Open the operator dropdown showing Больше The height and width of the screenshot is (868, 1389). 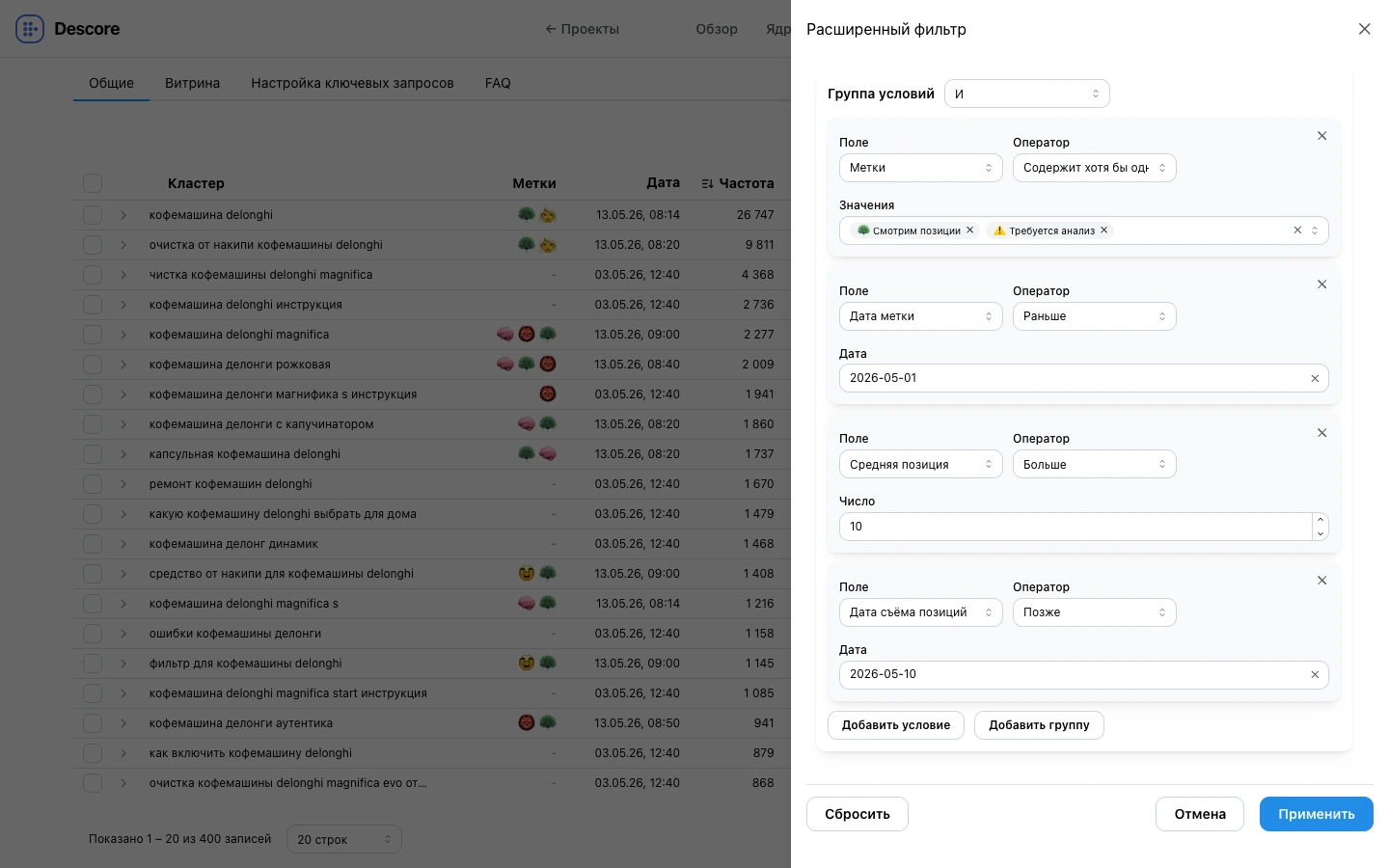tap(1095, 465)
